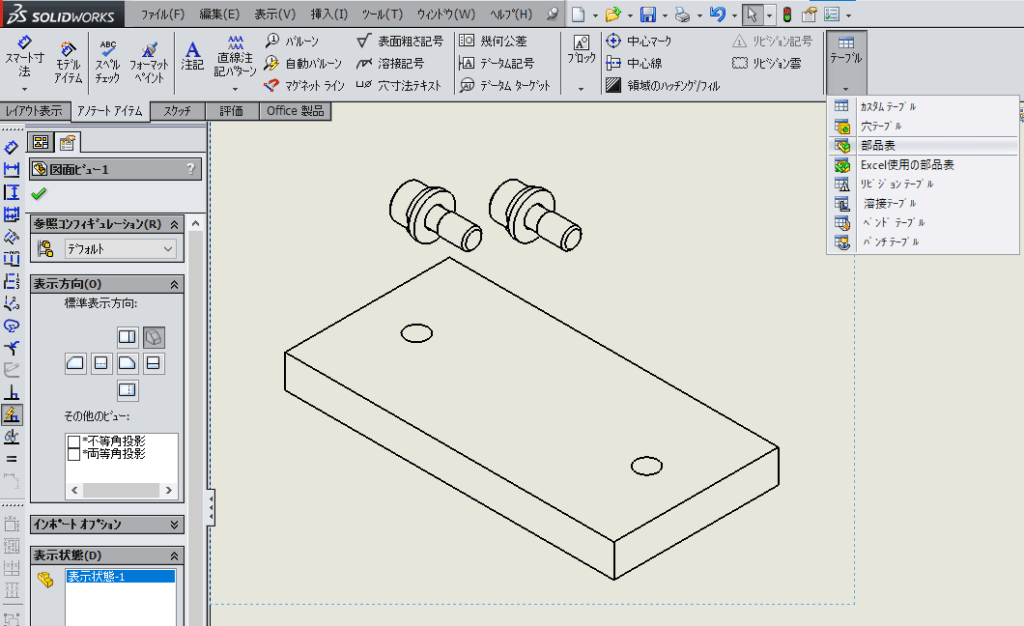The height and width of the screenshot is (626, 1024).
Task: Run the スペルチェック spell check tool
Action: 107,59
